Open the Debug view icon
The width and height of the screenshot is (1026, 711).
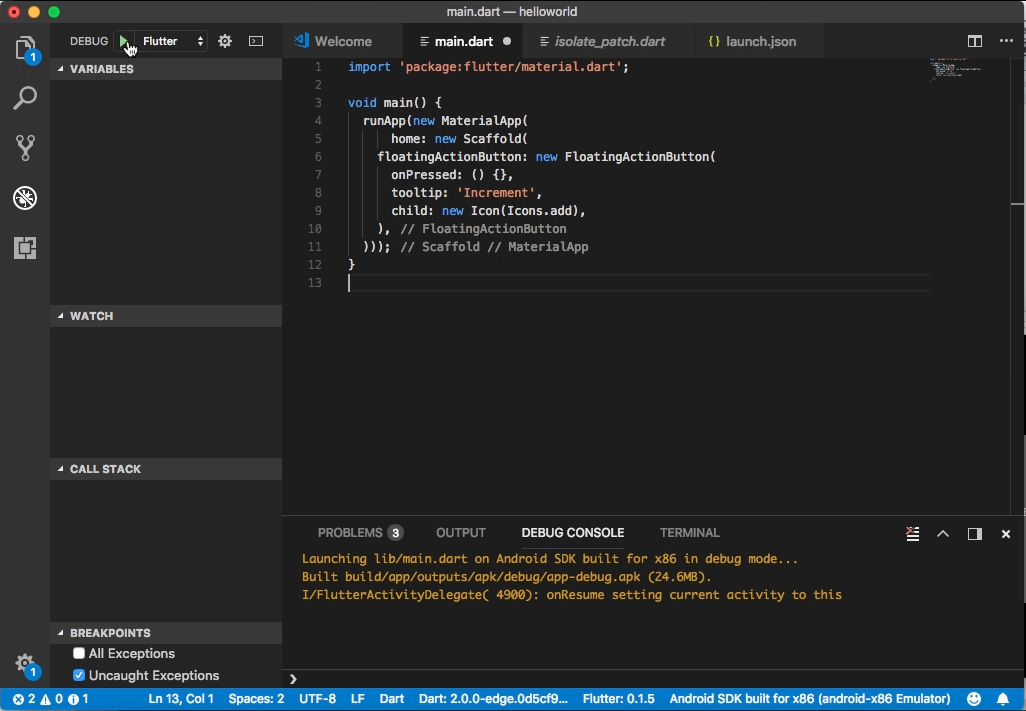[25, 198]
